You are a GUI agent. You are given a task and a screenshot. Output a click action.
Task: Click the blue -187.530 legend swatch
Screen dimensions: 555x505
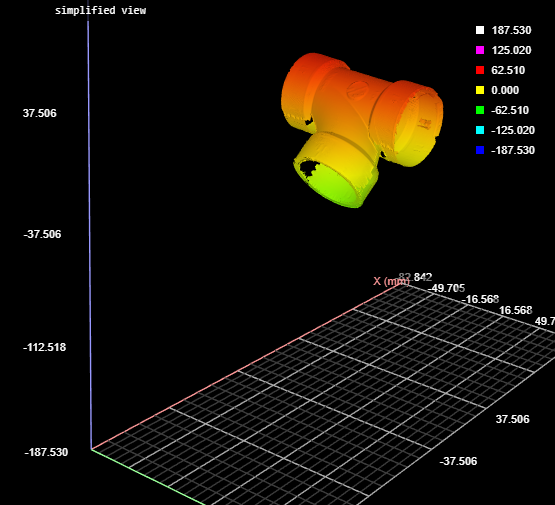pyautogui.click(x=480, y=150)
